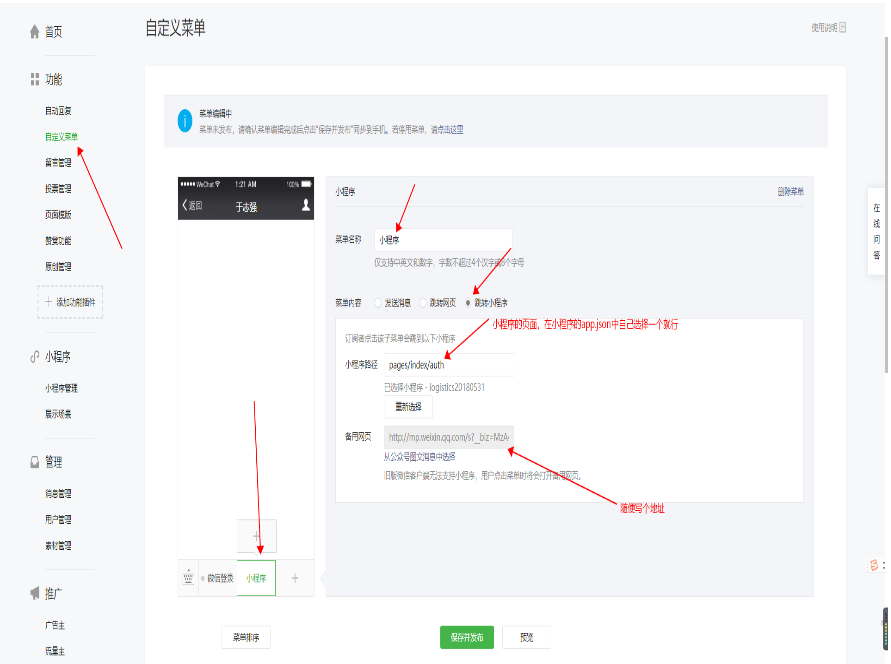The image size is (891, 664).
Task: Open 留言管理 in the sidebar
Action: (59, 163)
